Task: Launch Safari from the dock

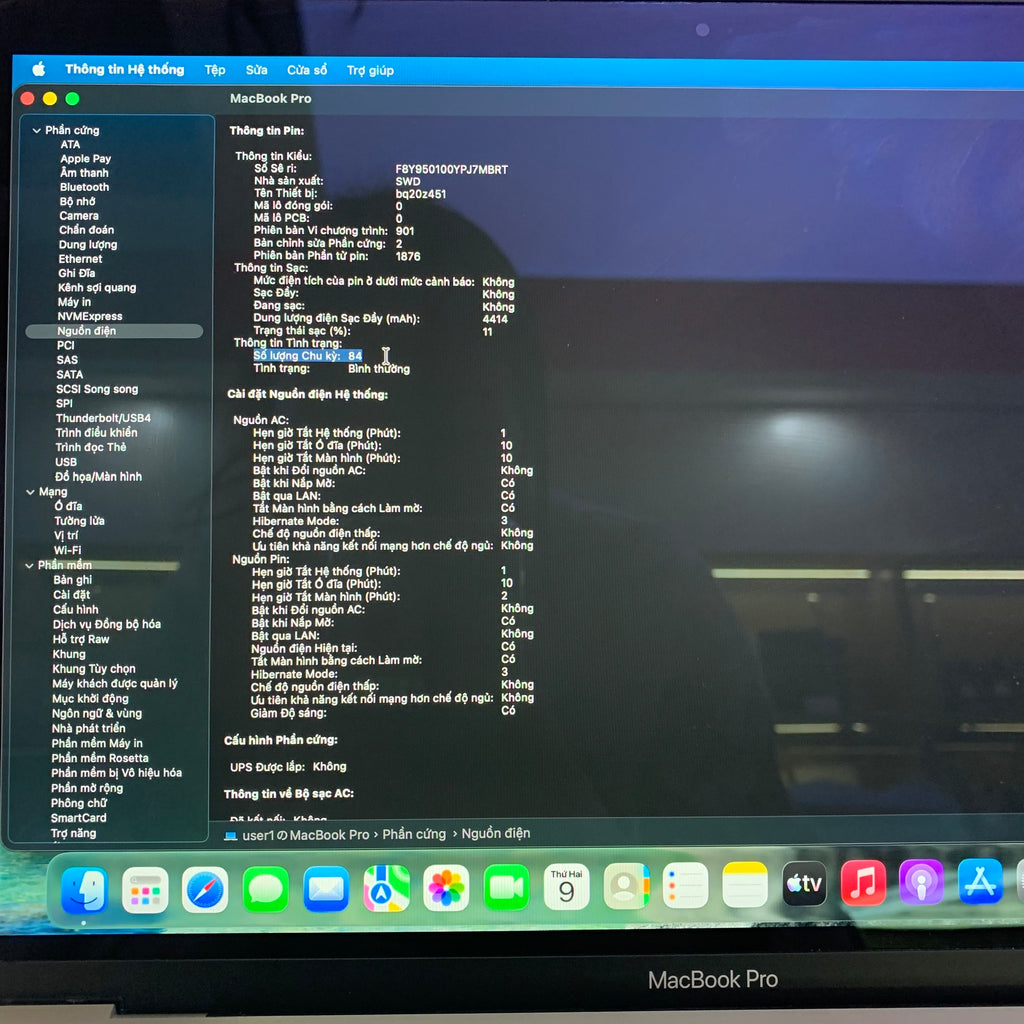Action: click(205, 889)
